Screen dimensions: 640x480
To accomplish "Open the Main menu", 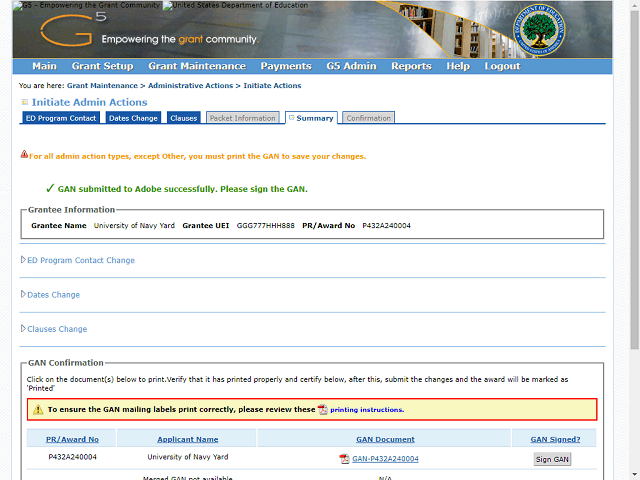I will (44, 66).
